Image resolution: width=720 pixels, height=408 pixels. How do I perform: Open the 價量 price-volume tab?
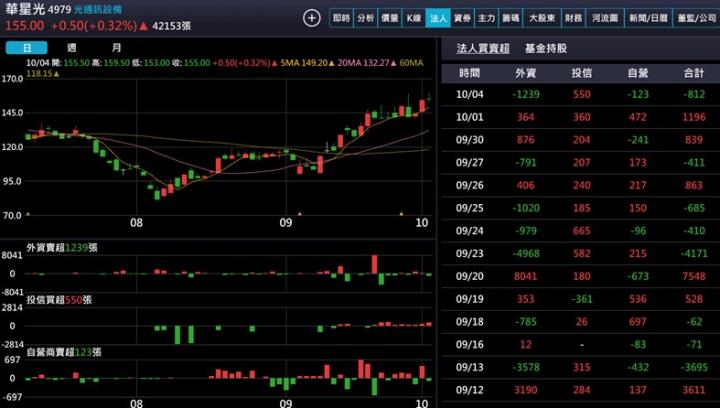click(390, 18)
